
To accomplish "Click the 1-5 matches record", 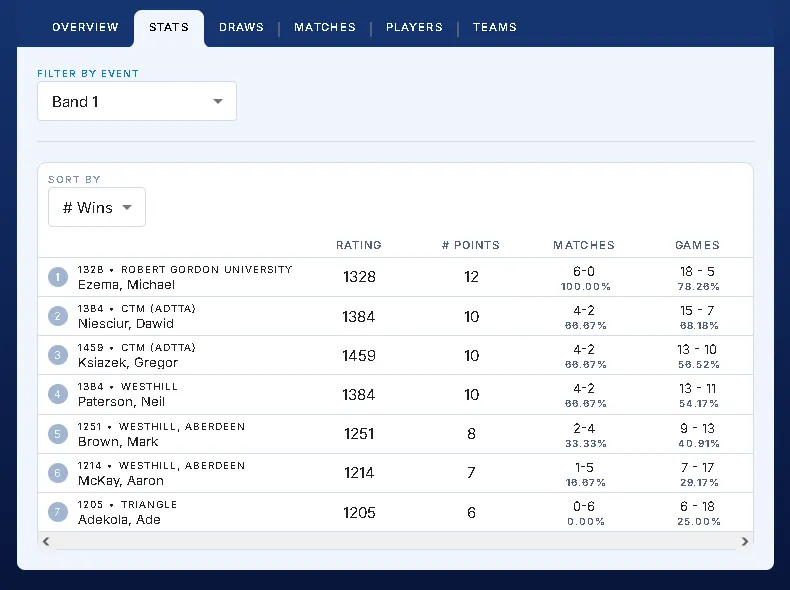I will click(584, 467).
